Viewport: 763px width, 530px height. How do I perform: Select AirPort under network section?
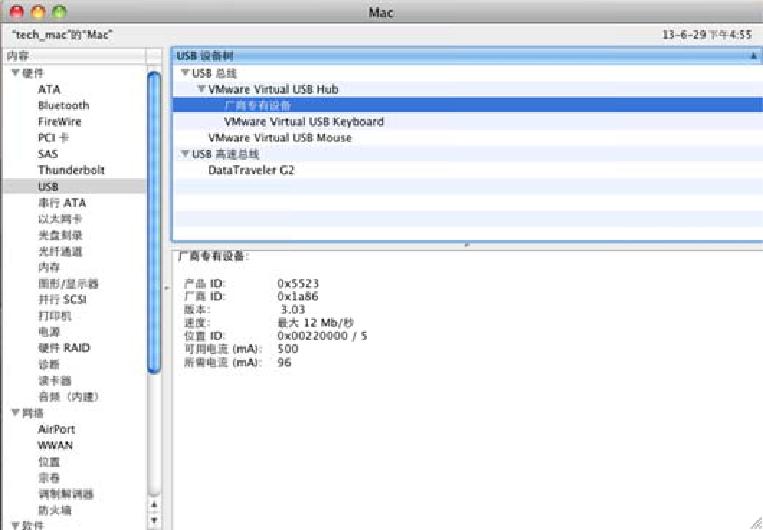(x=56, y=429)
